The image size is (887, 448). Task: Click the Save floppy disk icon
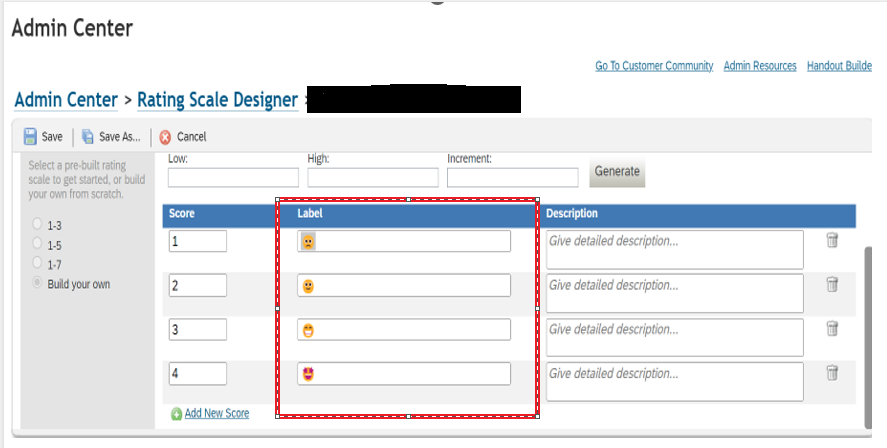click(30, 136)
